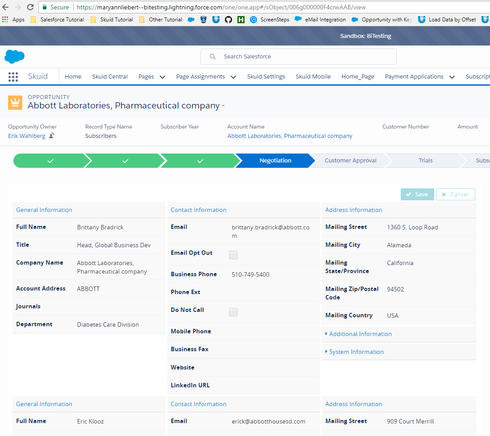Open the eMail Integration bookmark

tap(320, 20)
